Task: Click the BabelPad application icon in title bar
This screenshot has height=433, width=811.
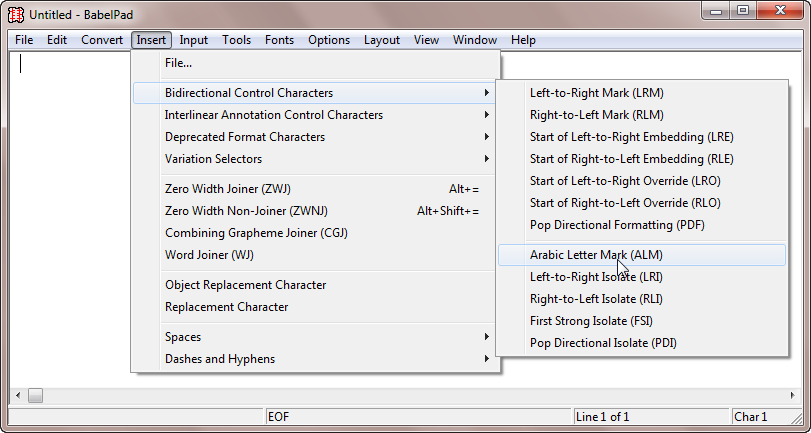Action: (16, 14)
